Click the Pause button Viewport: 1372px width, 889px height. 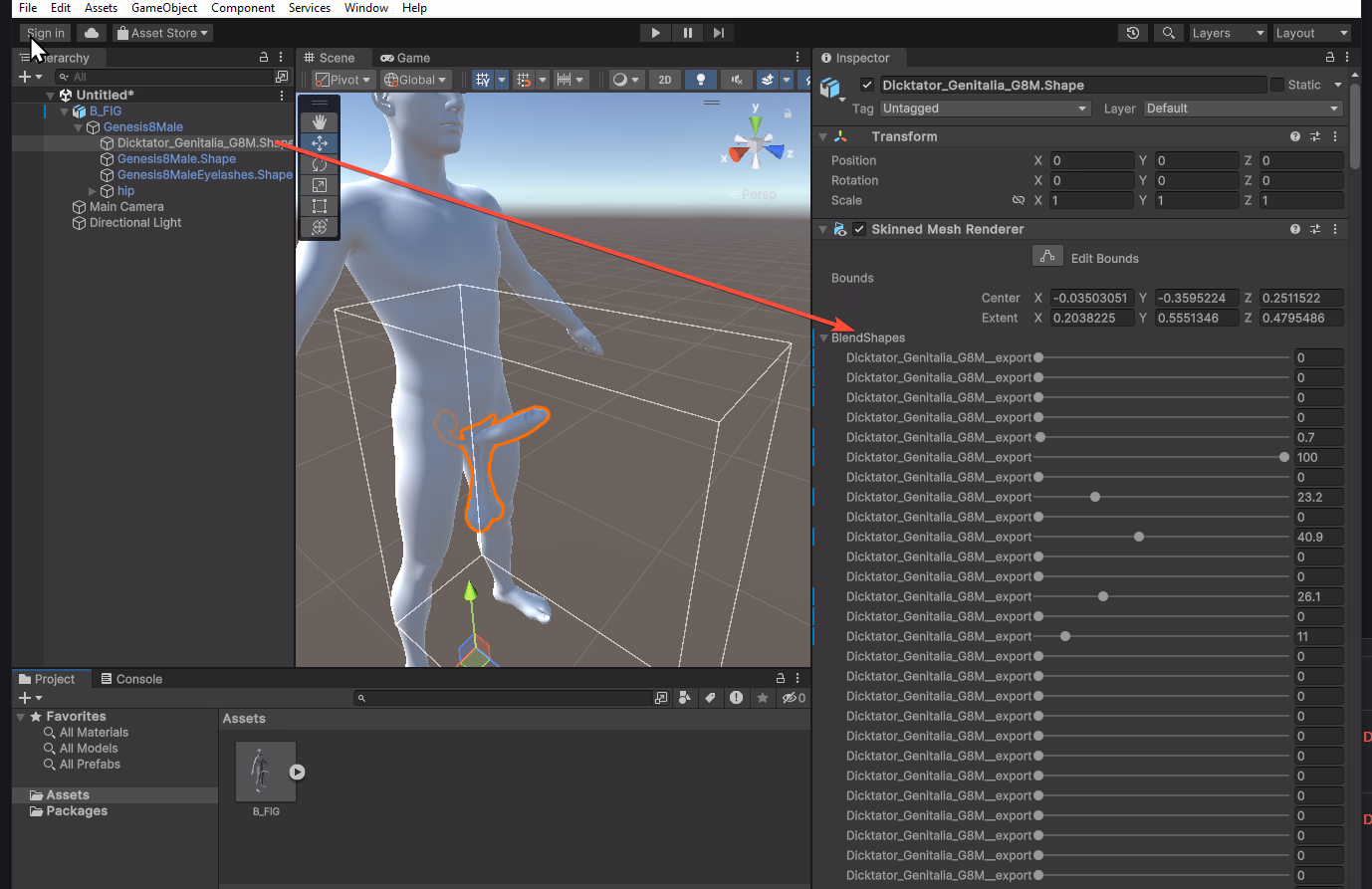687,33
